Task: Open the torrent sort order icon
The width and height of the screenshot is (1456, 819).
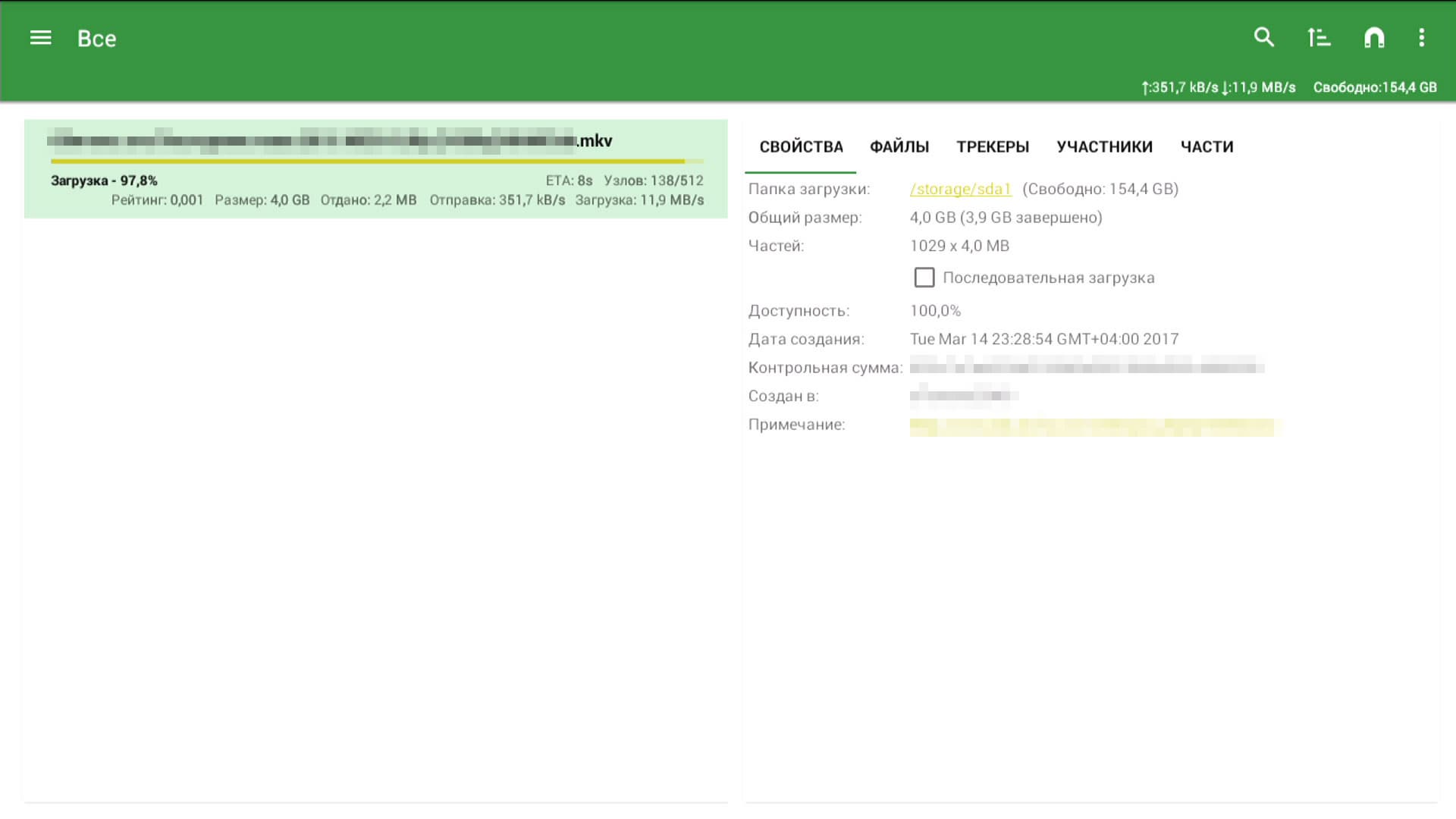Action: (x=1319, y=37)
